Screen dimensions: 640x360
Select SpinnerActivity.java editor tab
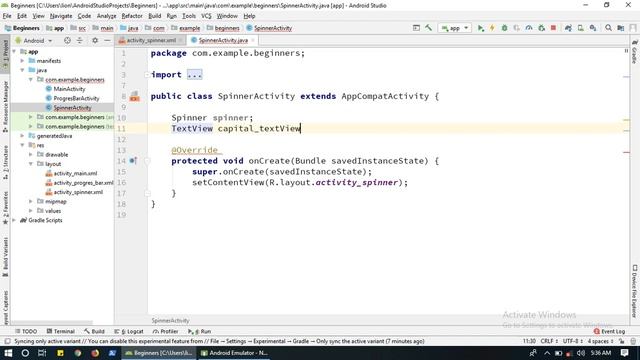coord(223,40)
